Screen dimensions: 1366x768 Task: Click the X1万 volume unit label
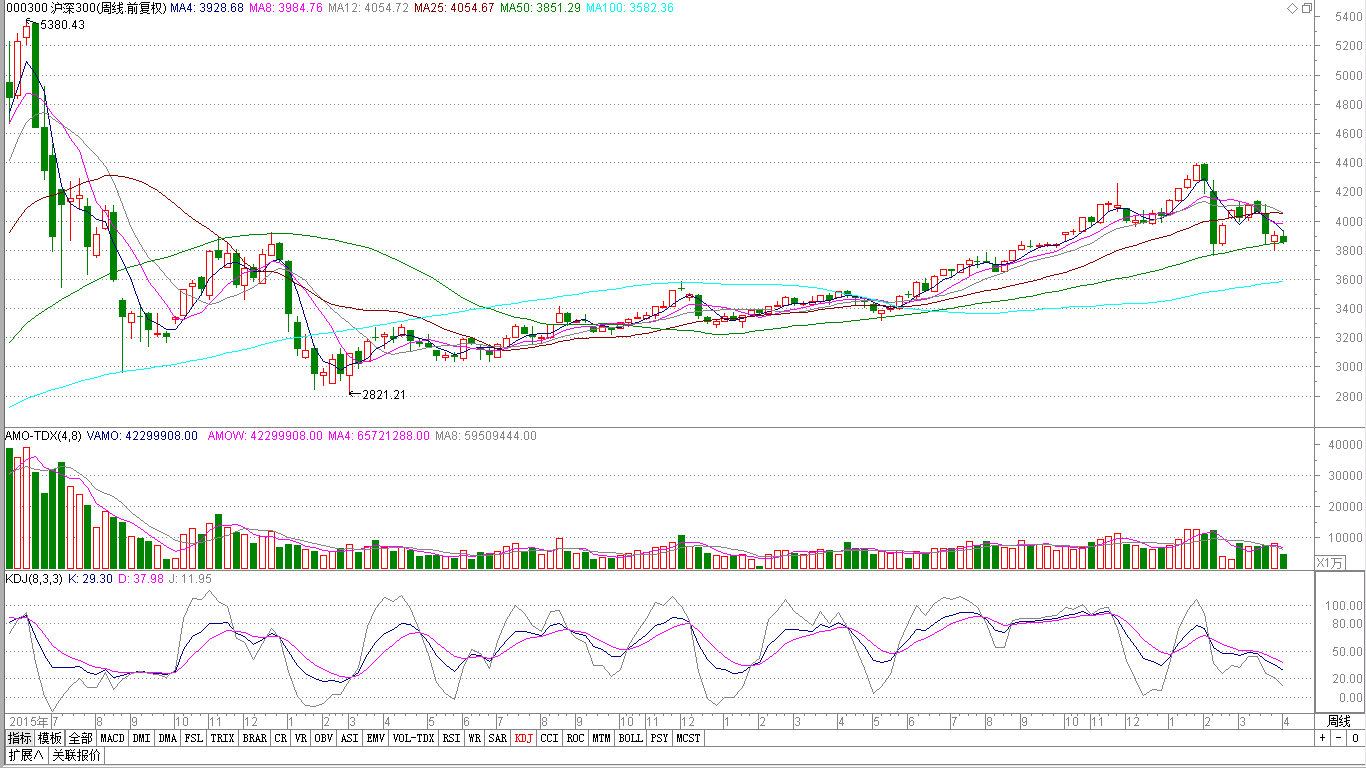click(x=1329, y=563)
